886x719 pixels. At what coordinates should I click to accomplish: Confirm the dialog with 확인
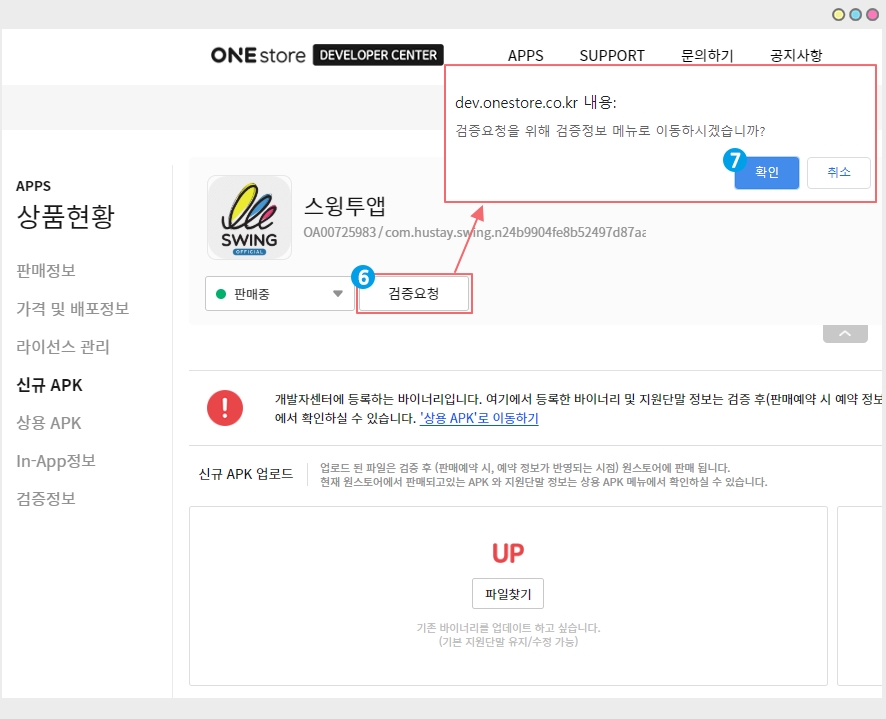[x=766, y=172]
